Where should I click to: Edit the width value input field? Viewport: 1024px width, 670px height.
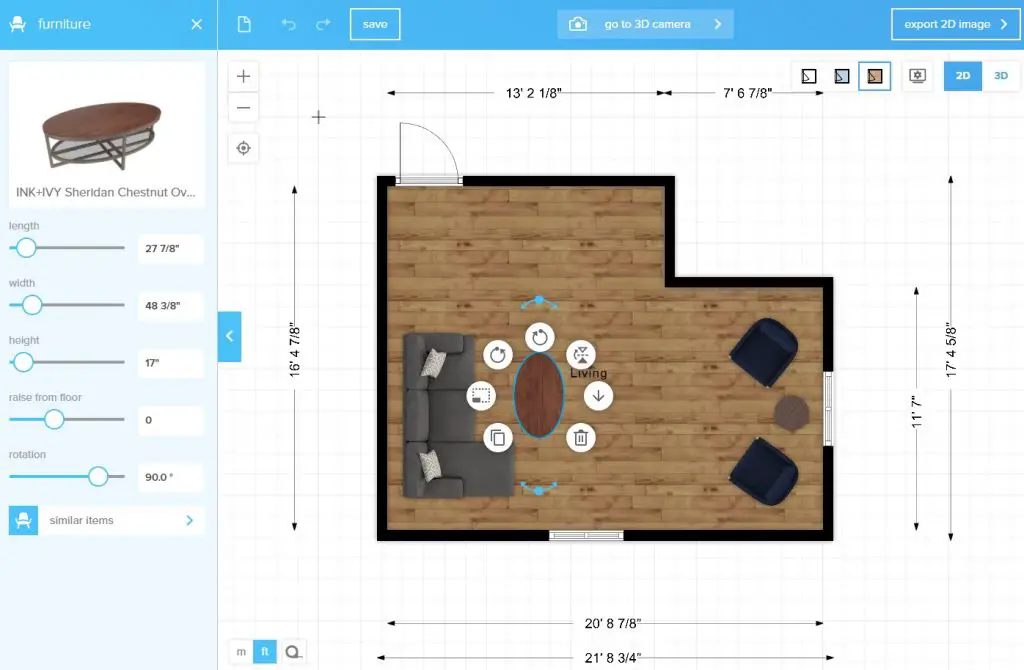(170, 306)
